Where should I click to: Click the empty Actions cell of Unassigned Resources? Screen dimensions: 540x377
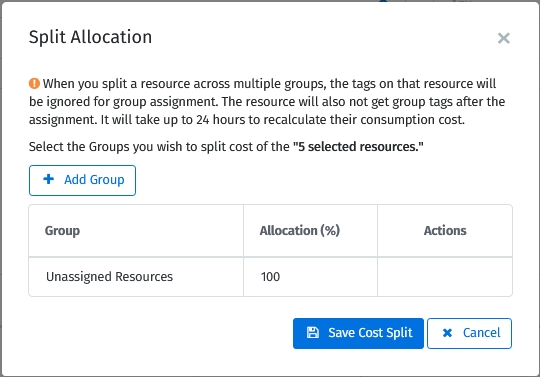445,277
